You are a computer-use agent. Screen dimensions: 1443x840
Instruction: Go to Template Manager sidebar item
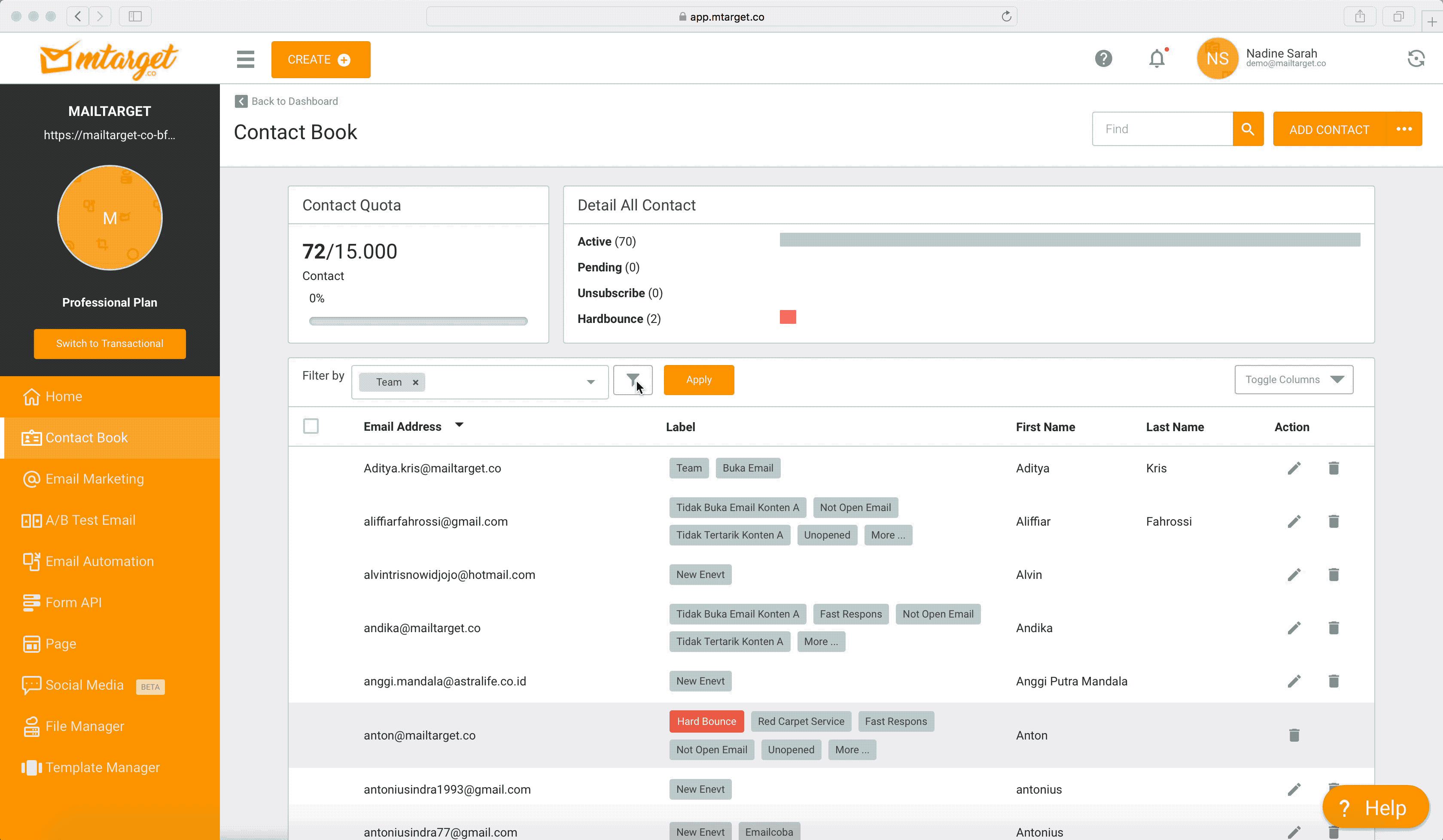[102, 767]
